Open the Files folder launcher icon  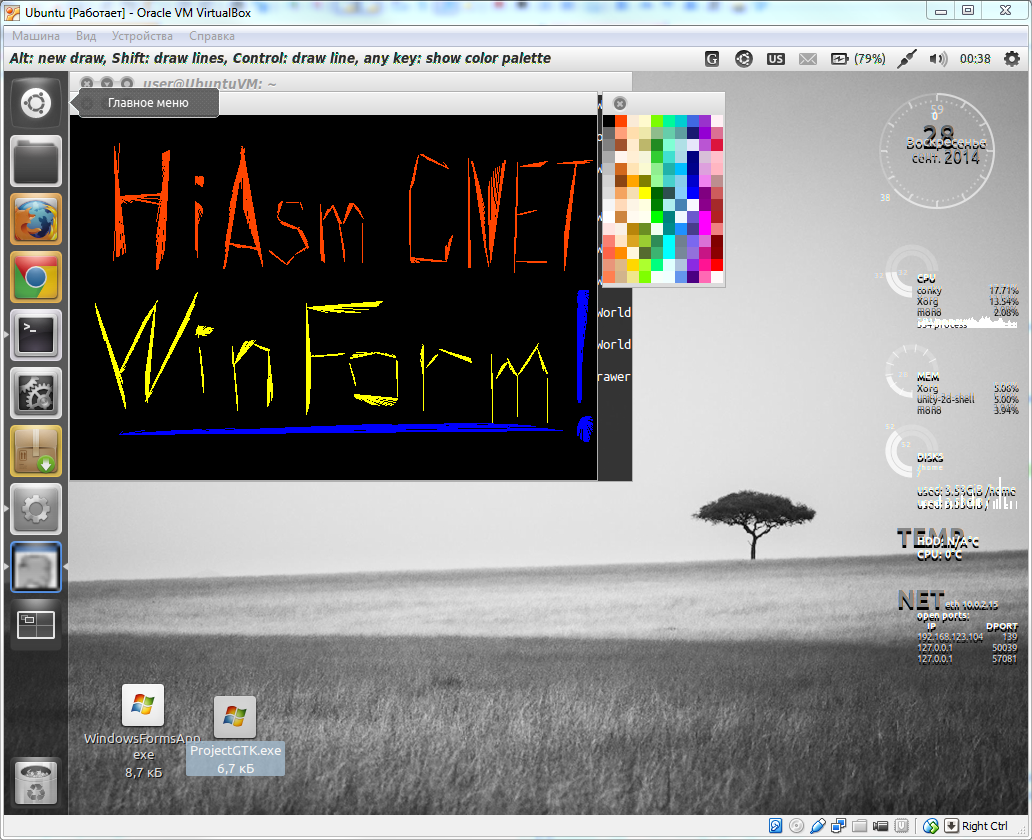click(x=36, y=160)
